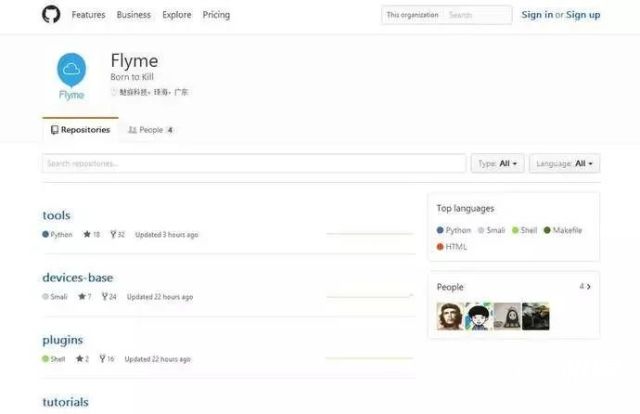Click the Shell language dot in Top languages
This screenshot has width=640, height=414.
pos(515,230)
